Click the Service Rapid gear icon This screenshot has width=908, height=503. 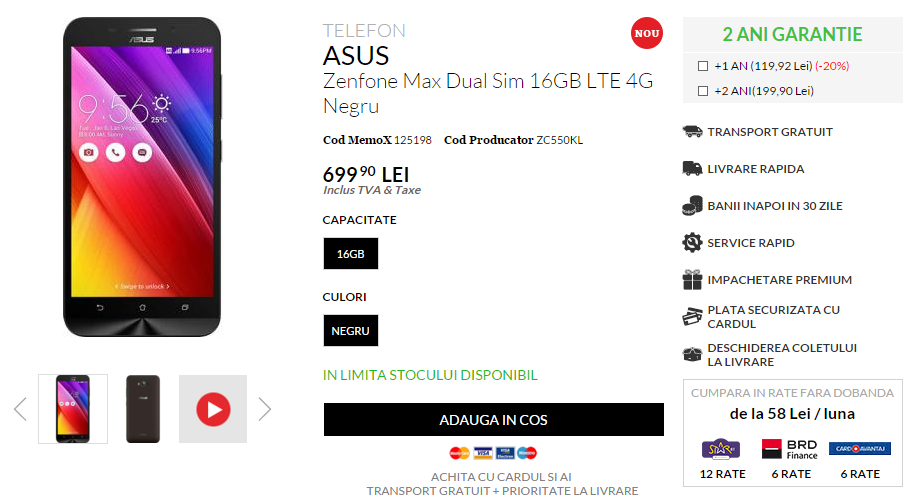pos(692,243)
